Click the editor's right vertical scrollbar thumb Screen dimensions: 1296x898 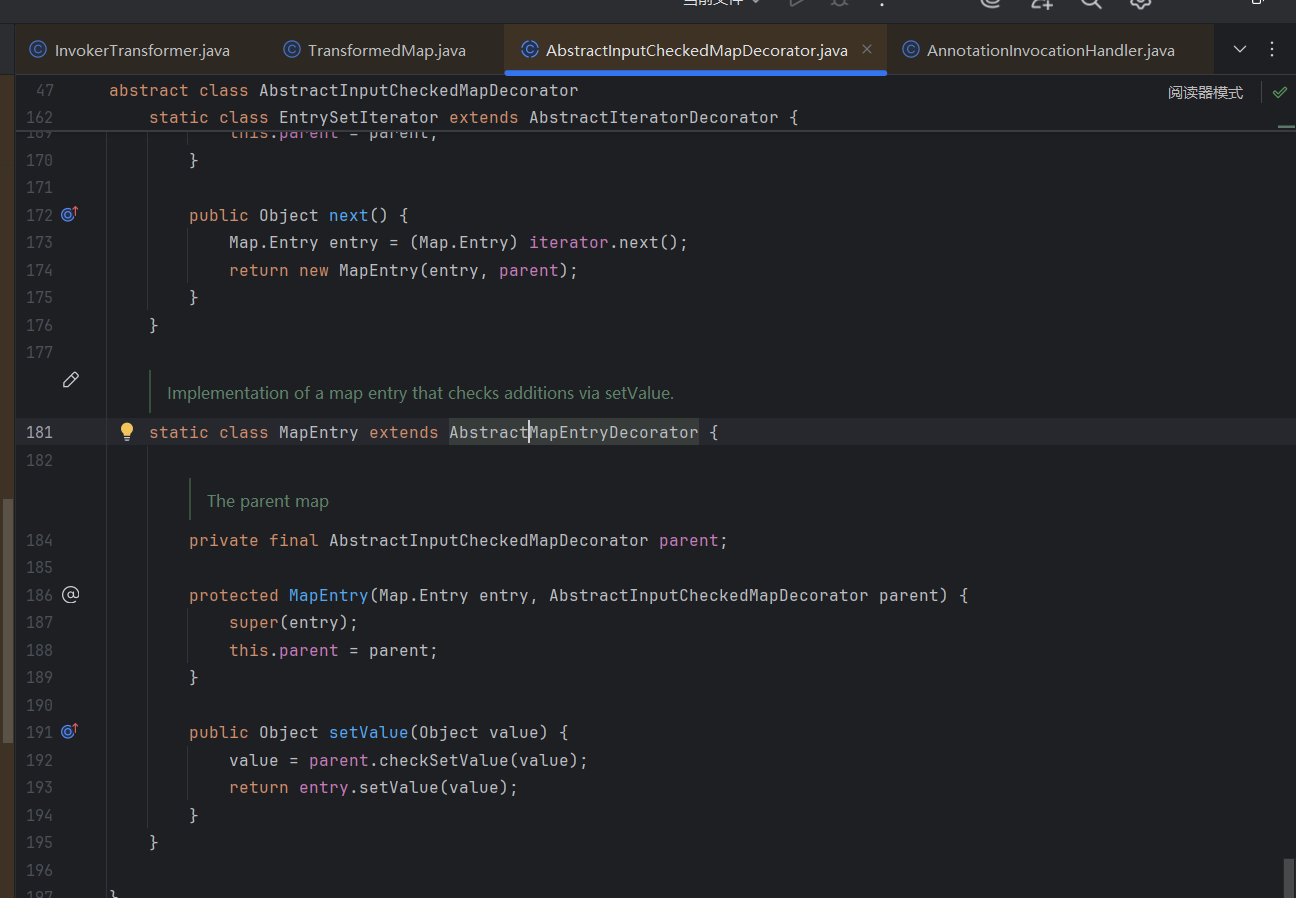(1288, 876)
